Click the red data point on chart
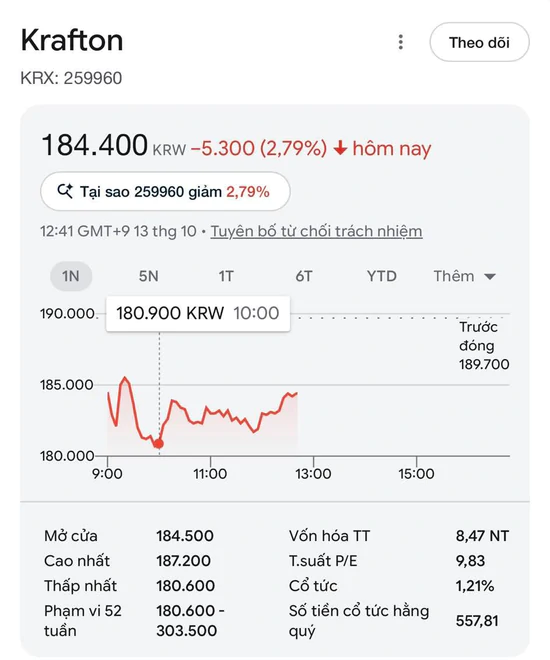The image size is (550, 660). (159, 444)
